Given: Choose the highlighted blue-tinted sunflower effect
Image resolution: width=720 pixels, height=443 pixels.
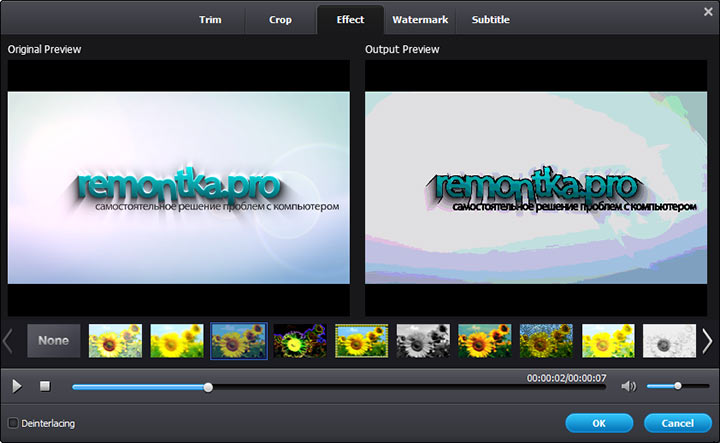Looking at the screenshot, I should click(239, 341).
